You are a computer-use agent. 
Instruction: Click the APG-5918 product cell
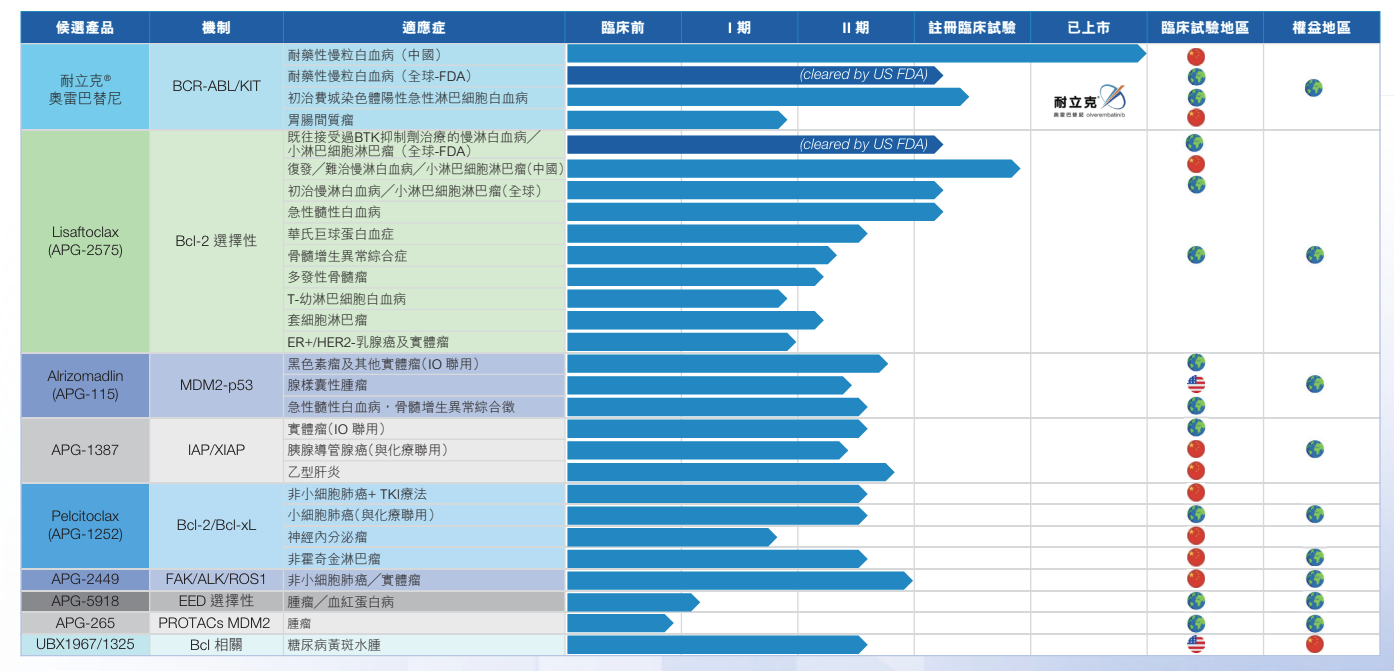(x=85, y=601)
